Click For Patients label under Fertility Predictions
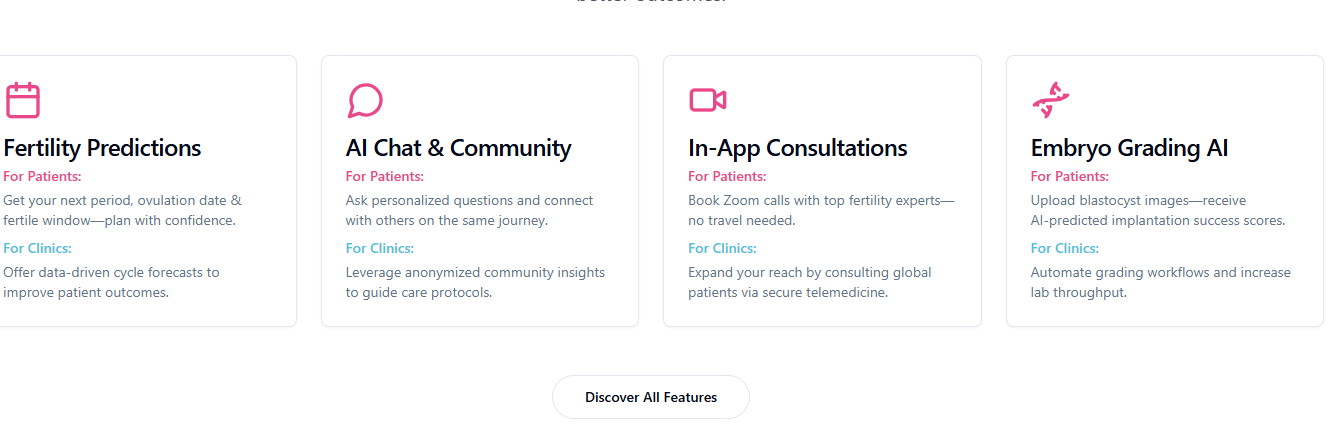This screenshot has width=1329, height=444. pos(42,176)
